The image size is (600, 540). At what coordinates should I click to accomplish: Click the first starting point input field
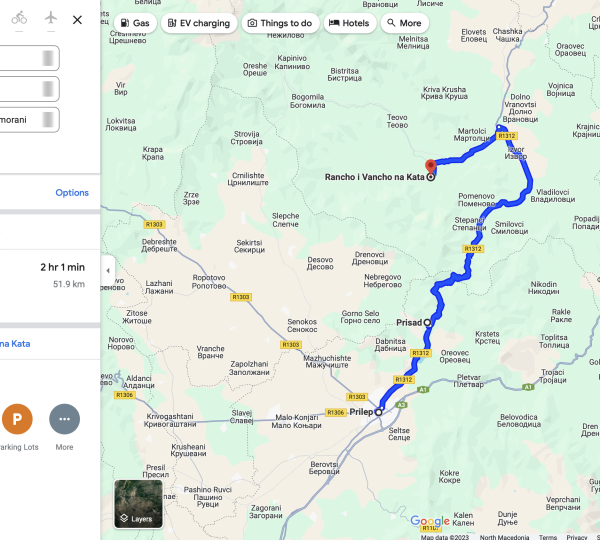(x=29, y=58)
